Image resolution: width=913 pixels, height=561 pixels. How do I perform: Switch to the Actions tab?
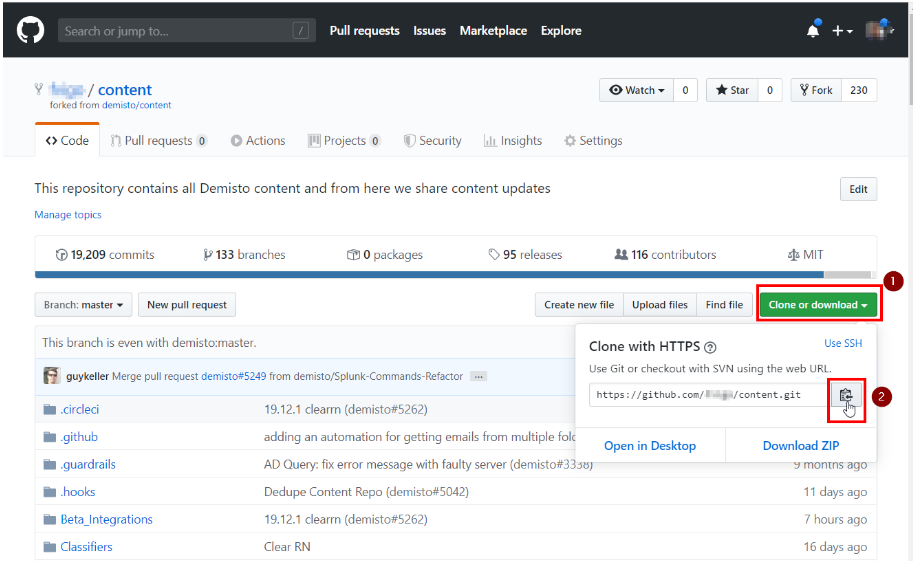click(258, 140)
